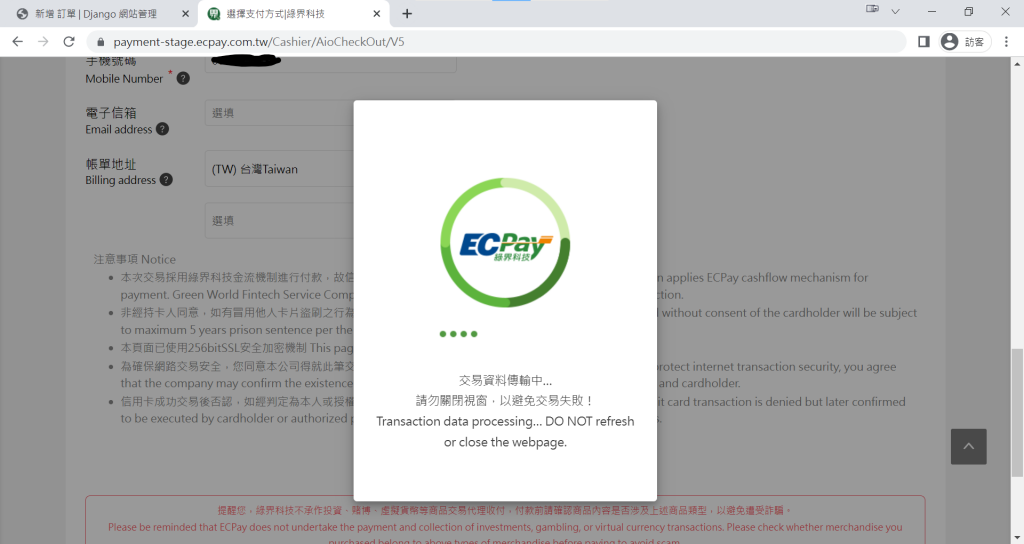Open the 訪客 guest profile button
The height and width of the screenshot is (544, 1024).
click(965, 42)
